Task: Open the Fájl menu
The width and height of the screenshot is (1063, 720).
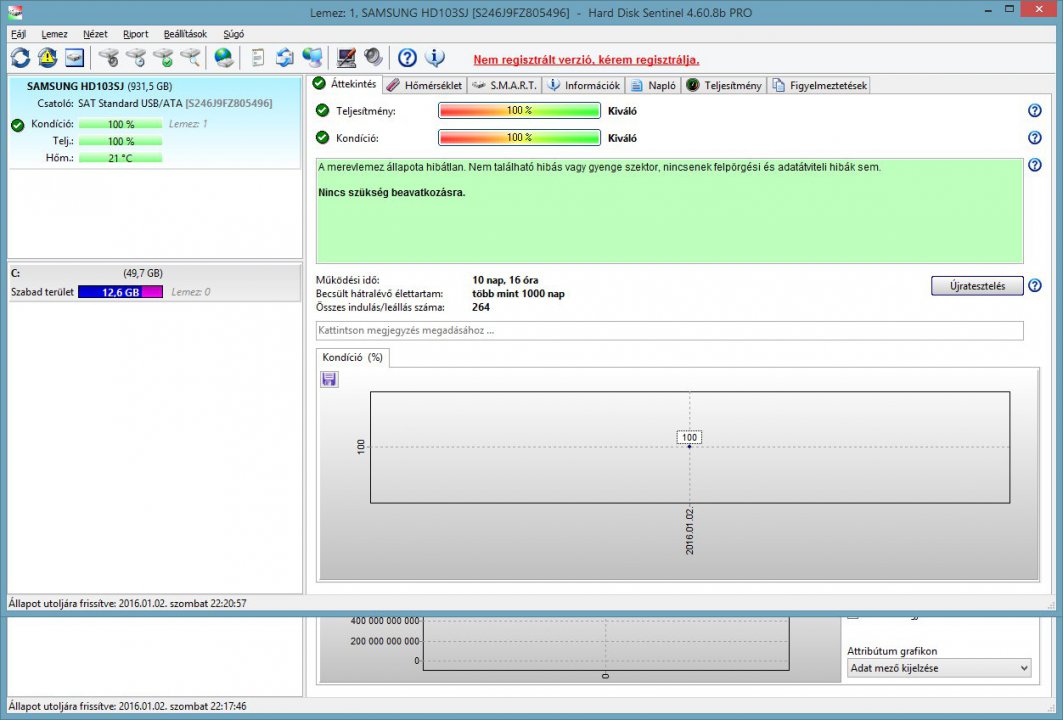Action: (x=18, y=34)
